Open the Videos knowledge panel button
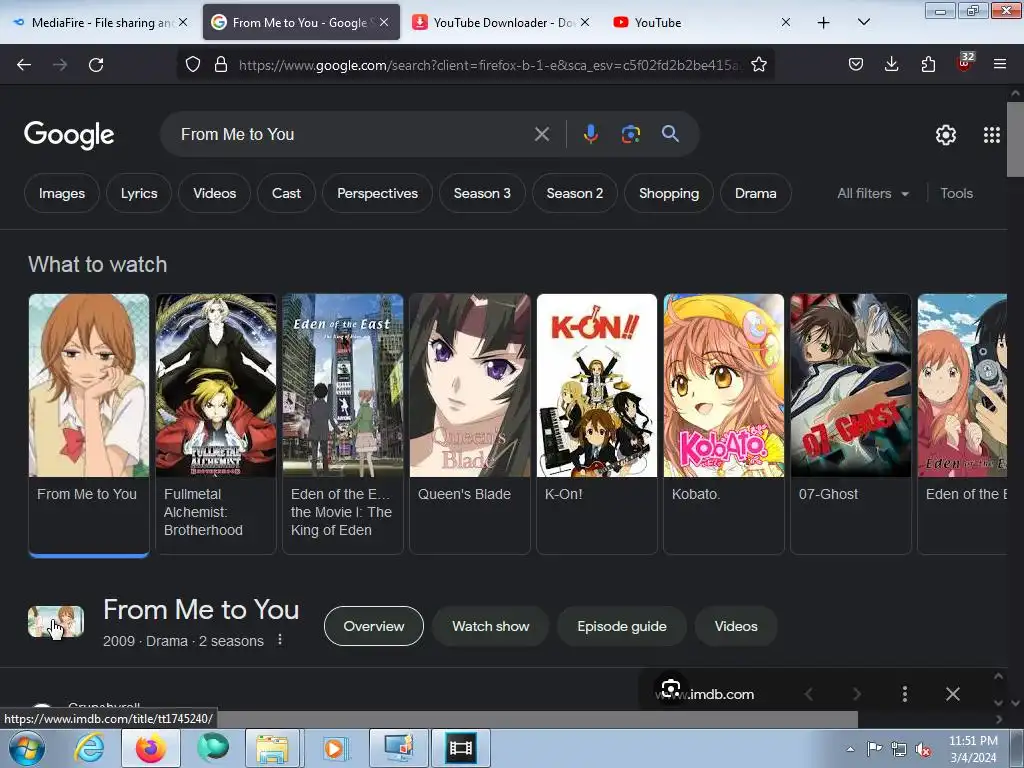This screenshot has width=1024, height=768. 736,626
